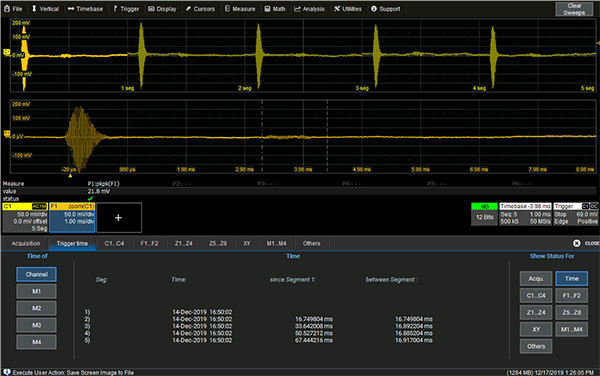Close the status dialog with the X icon
Viewport: 600px width, 376px height.
[x=577, y=243]
